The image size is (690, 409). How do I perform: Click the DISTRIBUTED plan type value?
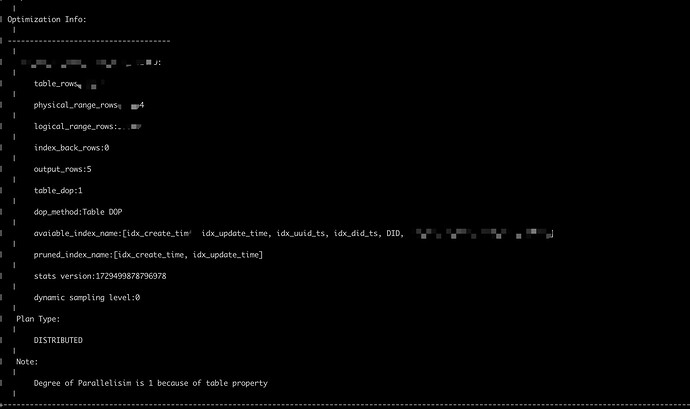[58, 340]
